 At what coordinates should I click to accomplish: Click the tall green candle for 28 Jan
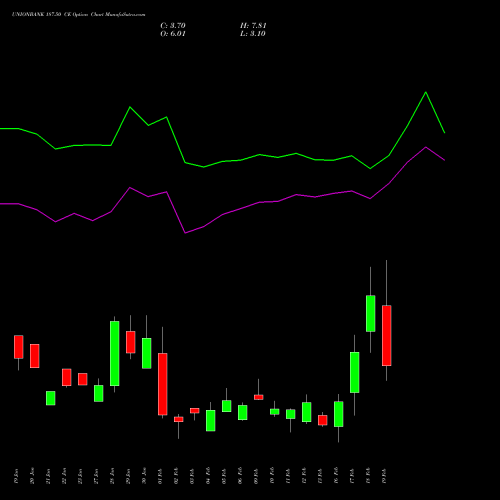[x=115, y=353]
